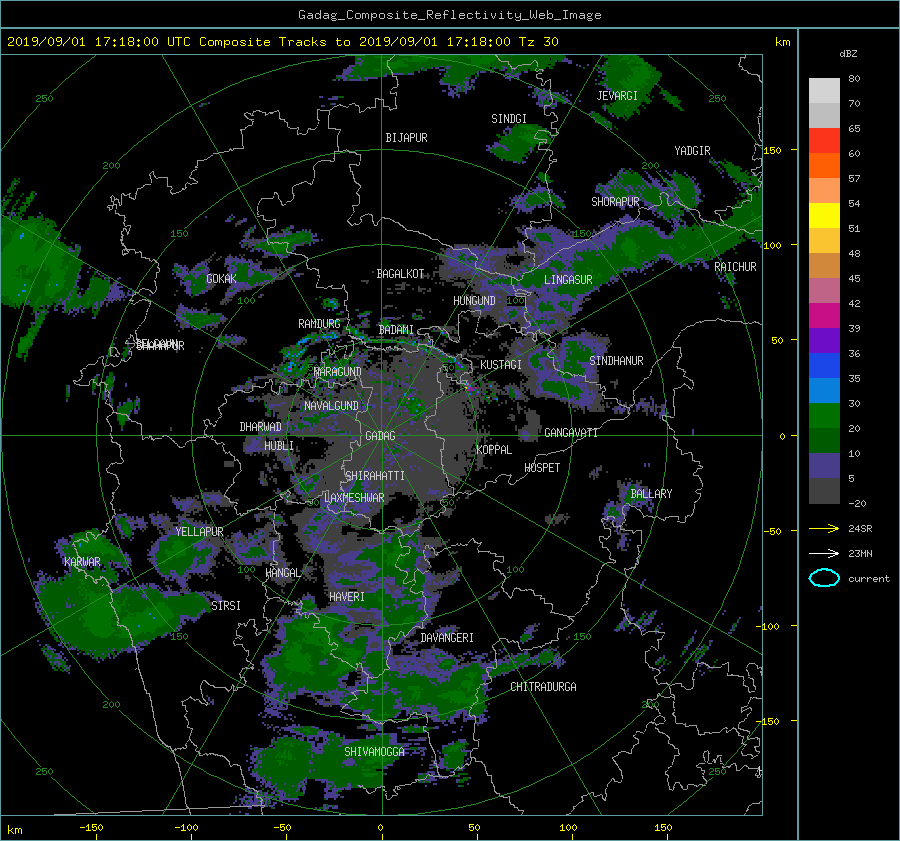The height and width of the screenshot is (841, 900).
Task: Click the HAVERI city label
Action: coord(347,597)
